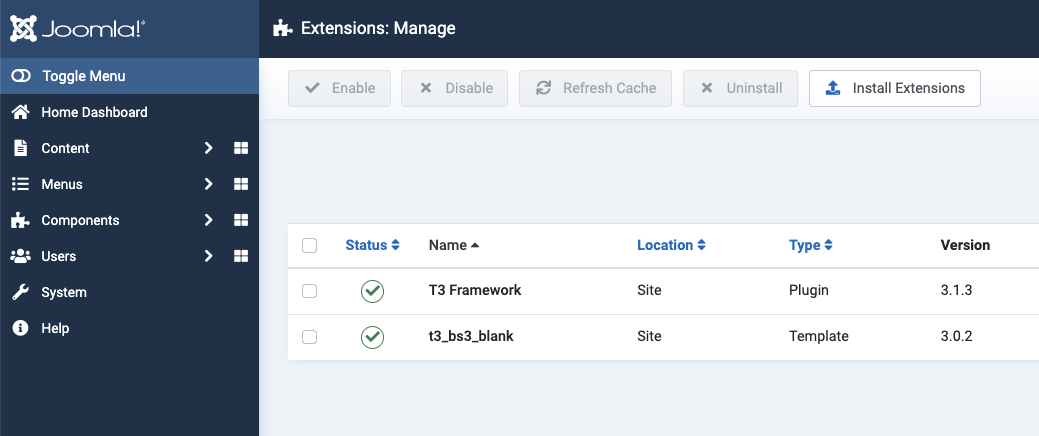The image size is (1039, 436).
Task: Click the Install Extensions button
Action: point(895,88)
